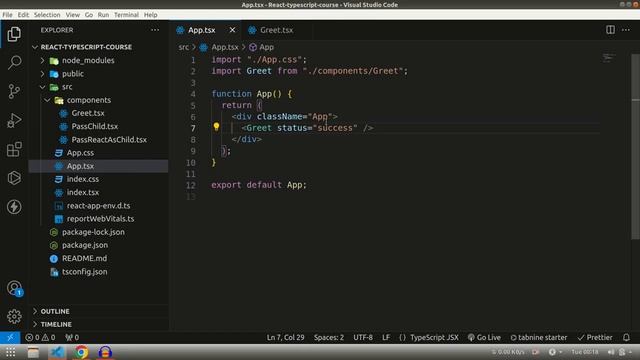640x360 pixels.
Task: Open the Help menu
Action: pos(151,15)
